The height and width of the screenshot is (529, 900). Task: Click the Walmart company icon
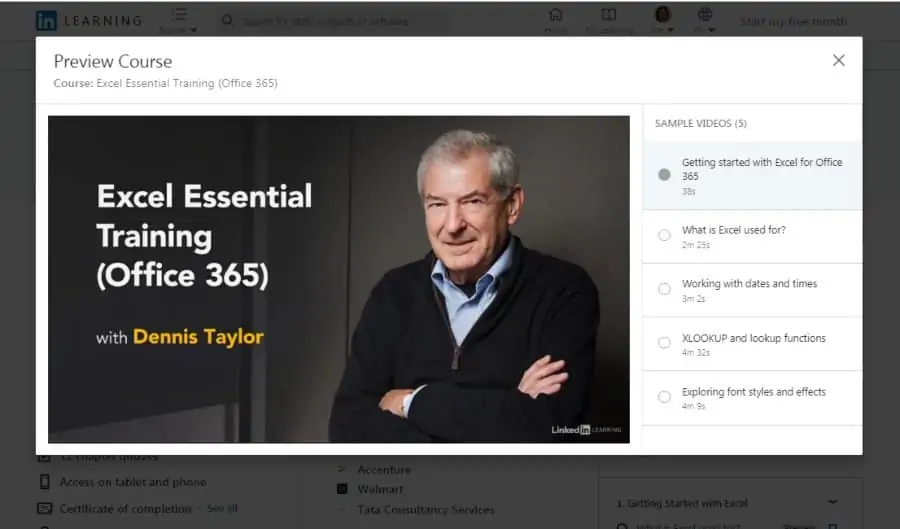[x=342, y=489]
